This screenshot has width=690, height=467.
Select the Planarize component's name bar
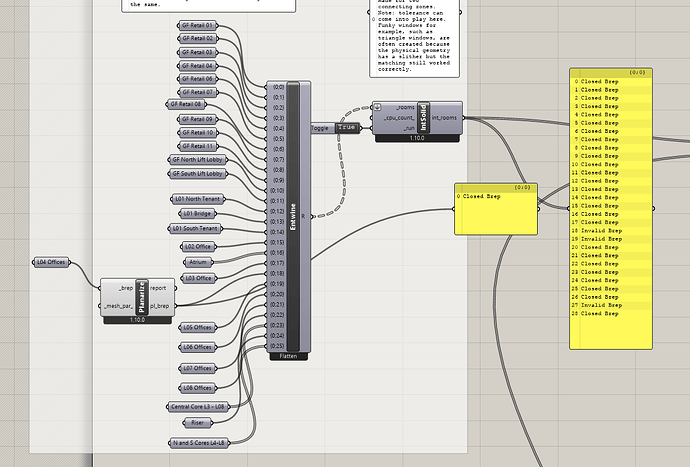tap(142, 297)
